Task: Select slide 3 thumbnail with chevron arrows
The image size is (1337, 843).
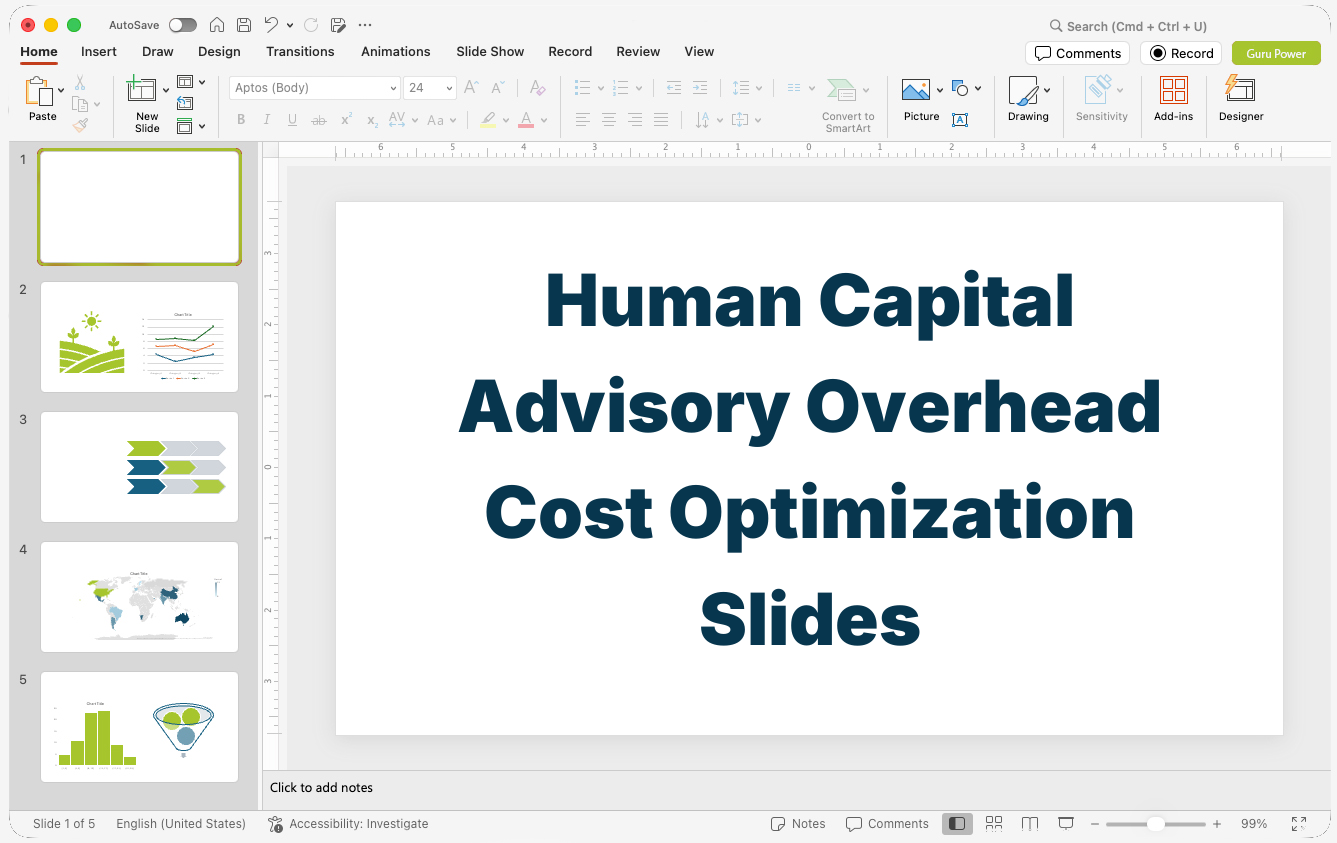Action: tap(139, 467)
